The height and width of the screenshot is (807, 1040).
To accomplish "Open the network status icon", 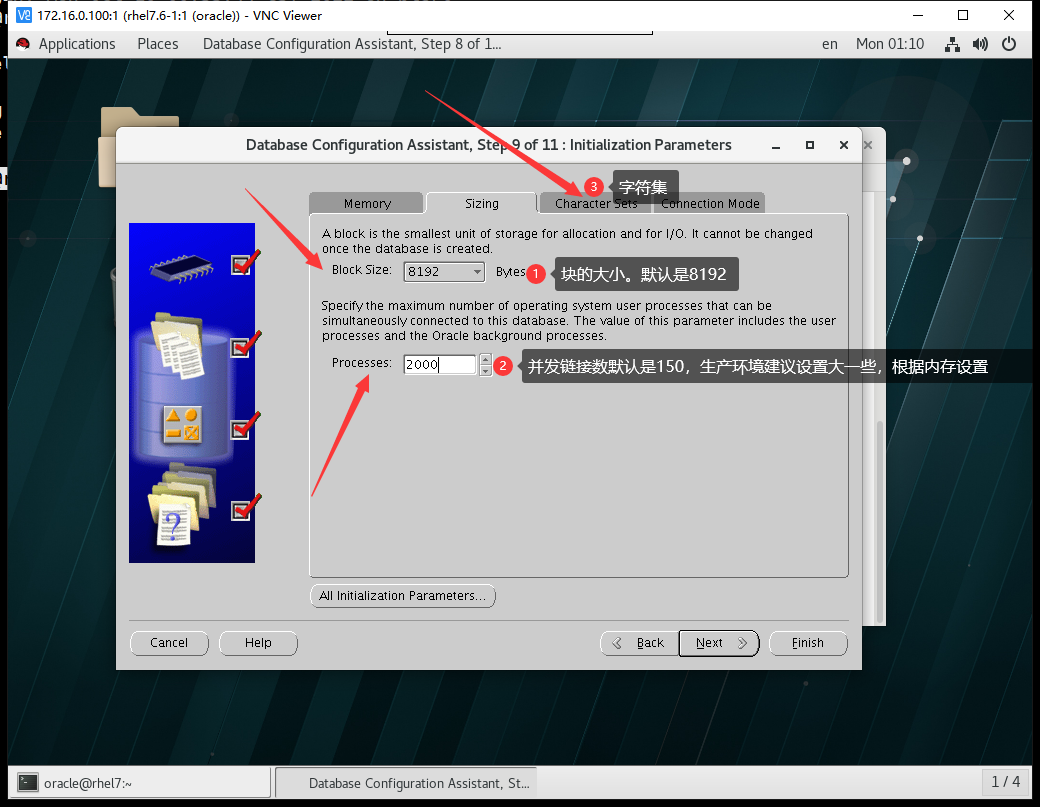I will point(952,44).
